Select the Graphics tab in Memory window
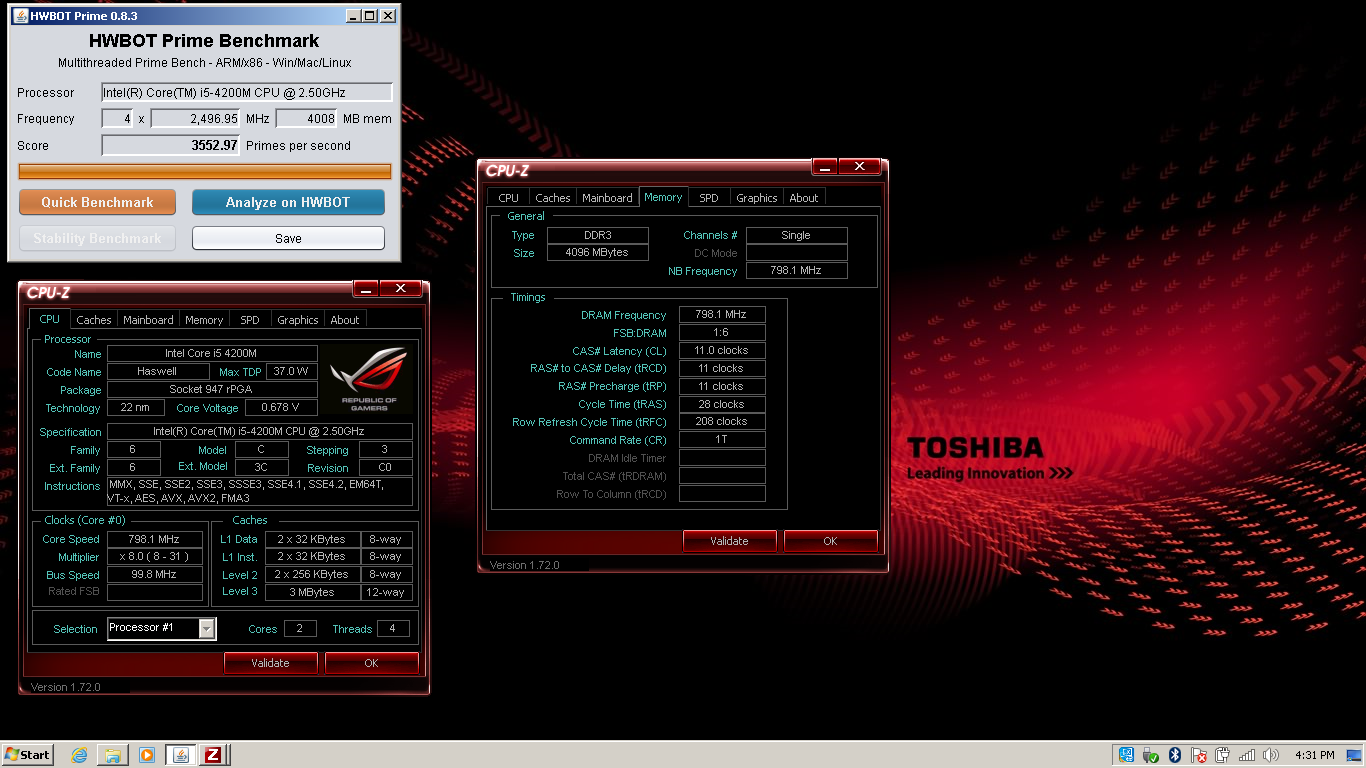 pos(757,198)
